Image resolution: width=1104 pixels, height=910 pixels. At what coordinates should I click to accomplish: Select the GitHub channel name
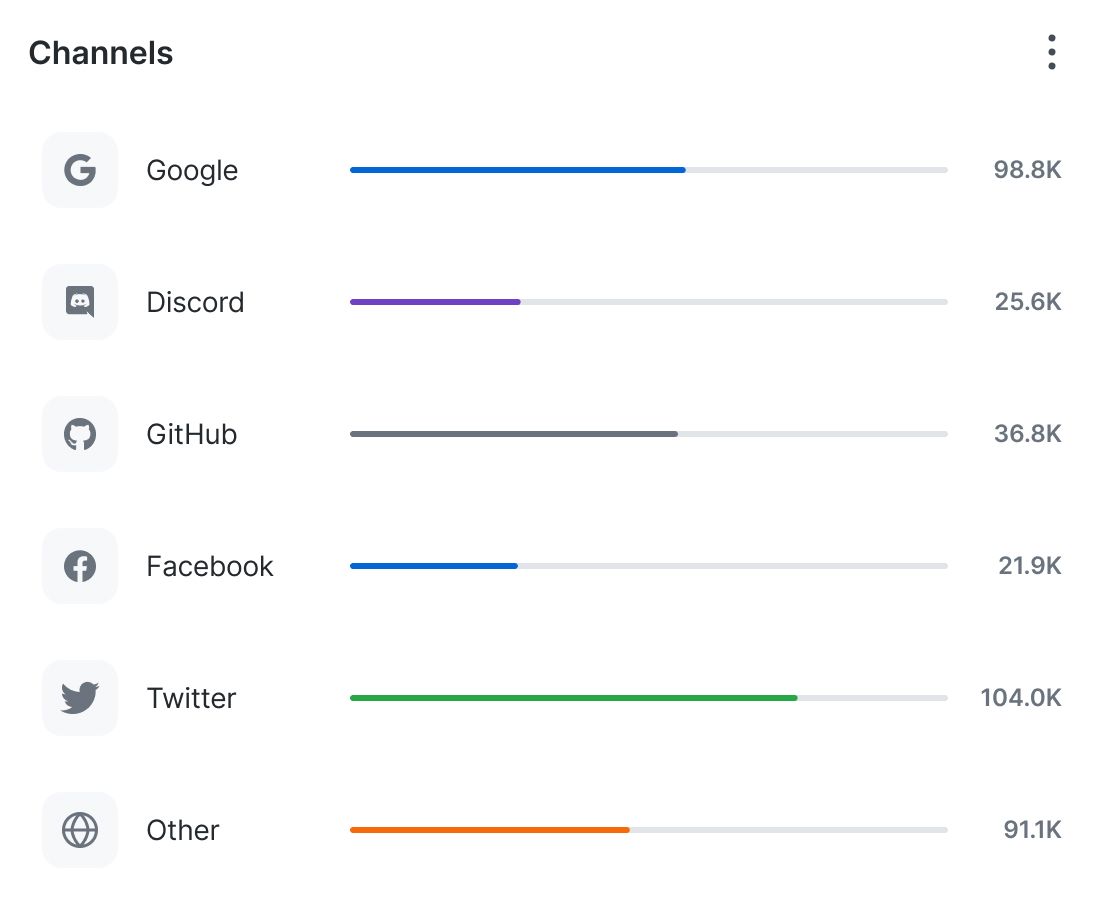coord(192,434)
